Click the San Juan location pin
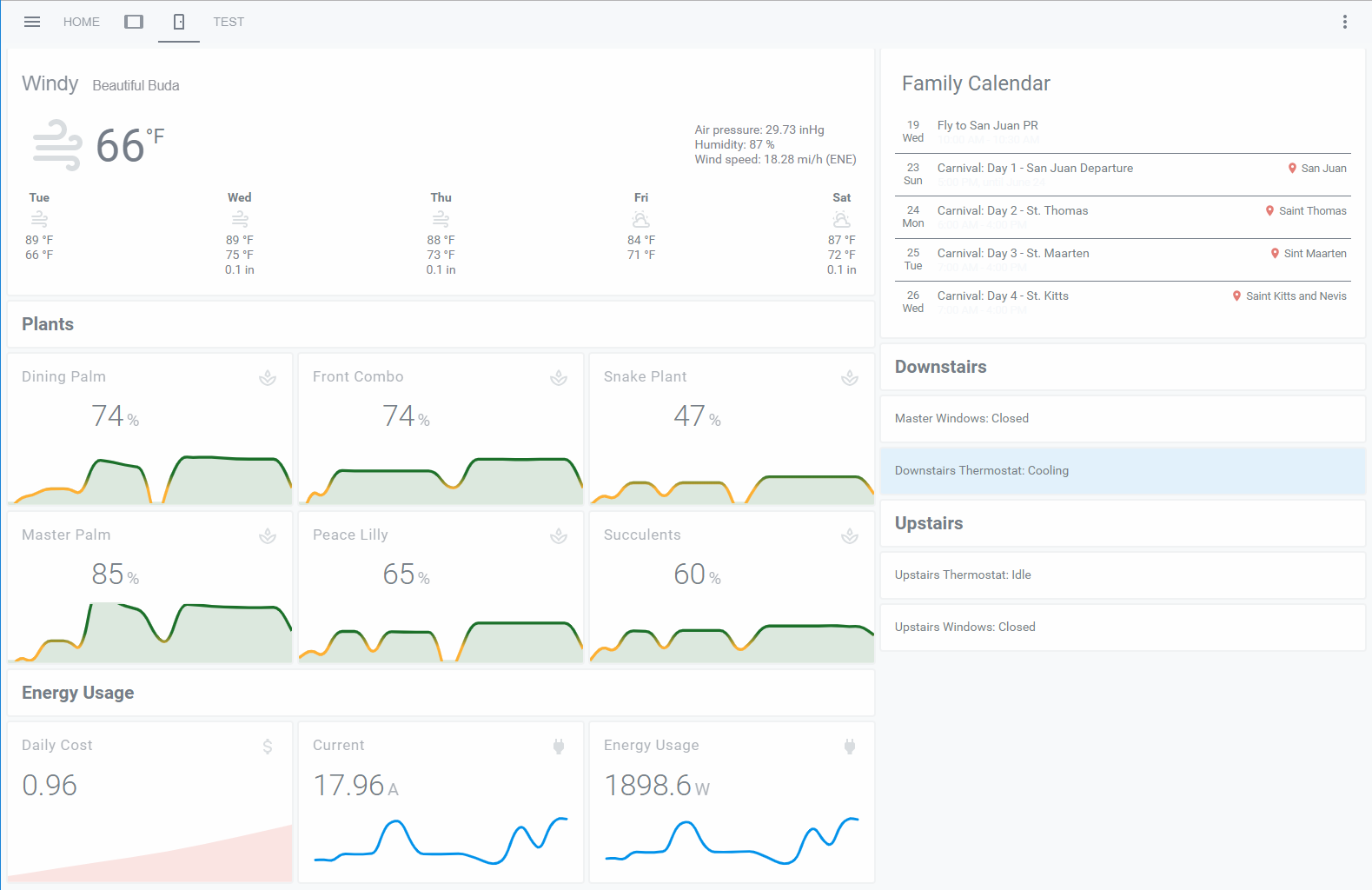This screenshot has width=1372, height=890. [x=1292, y=169]
